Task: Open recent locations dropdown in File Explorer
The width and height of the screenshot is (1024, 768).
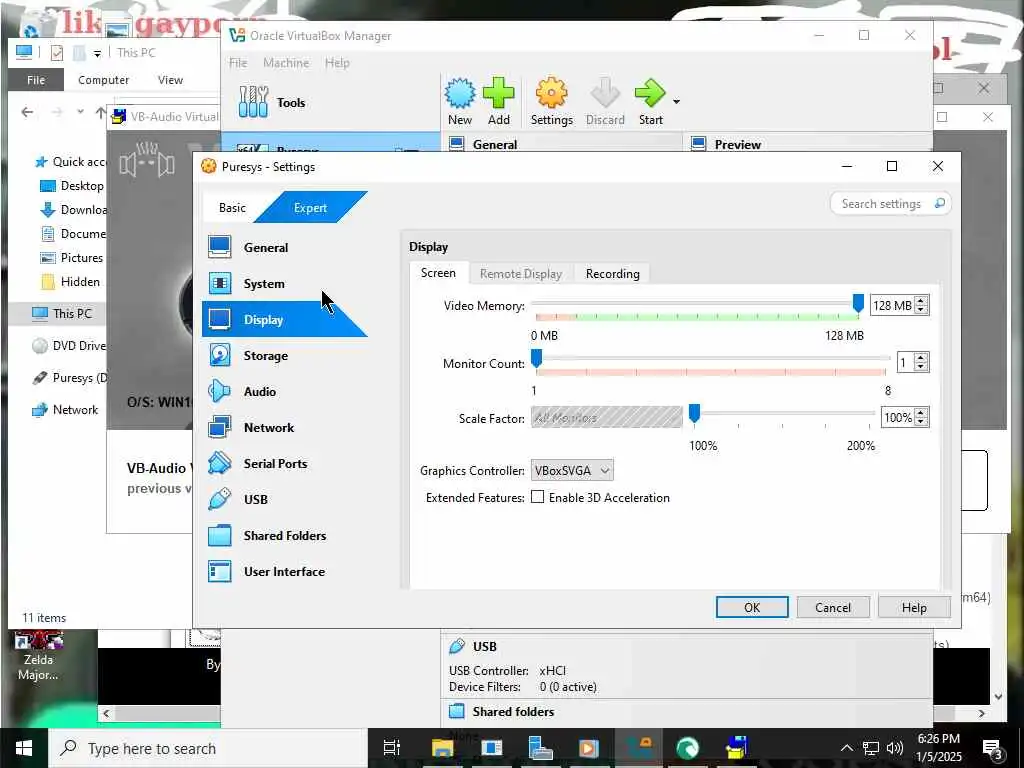Action: click(80, 112)
